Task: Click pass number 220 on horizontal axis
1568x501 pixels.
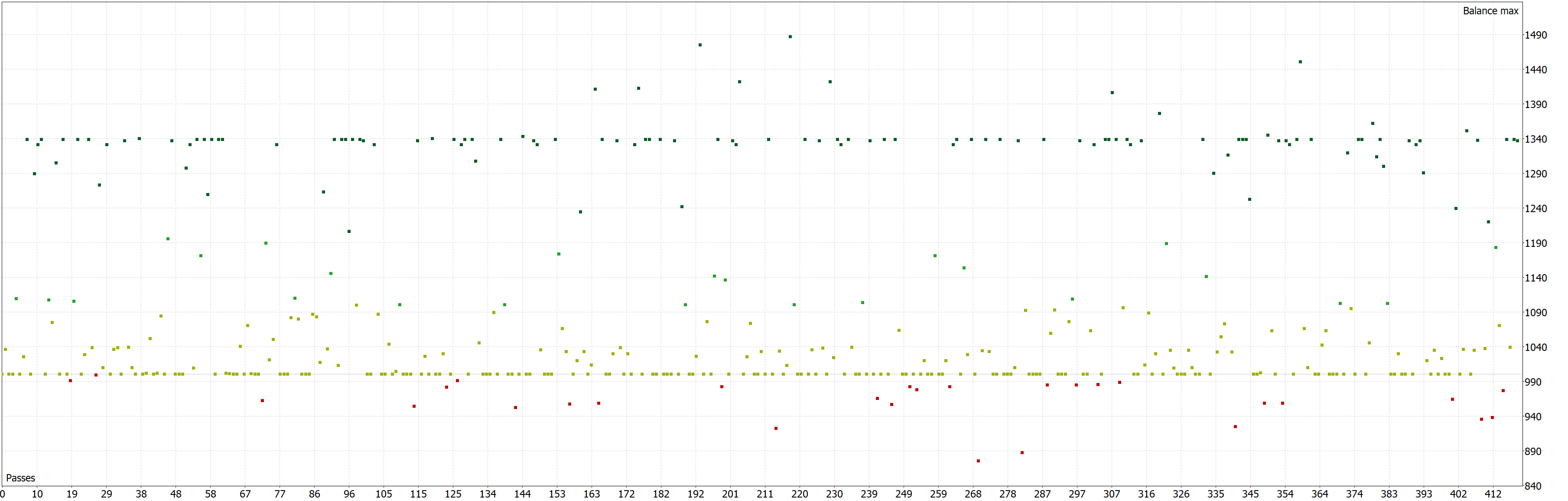Action: click(800, 494)
